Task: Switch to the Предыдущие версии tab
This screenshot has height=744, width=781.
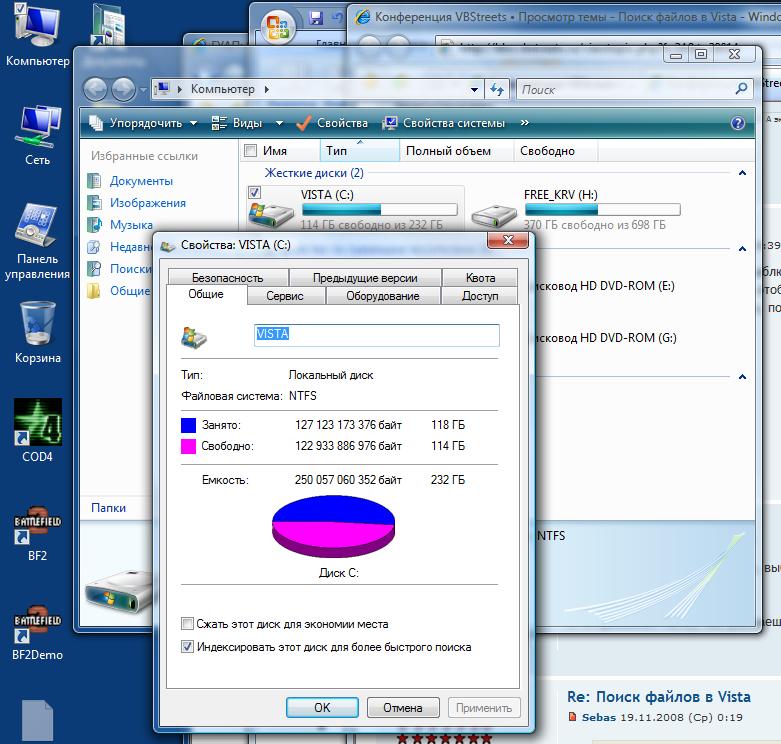Action: coord(365,277)
